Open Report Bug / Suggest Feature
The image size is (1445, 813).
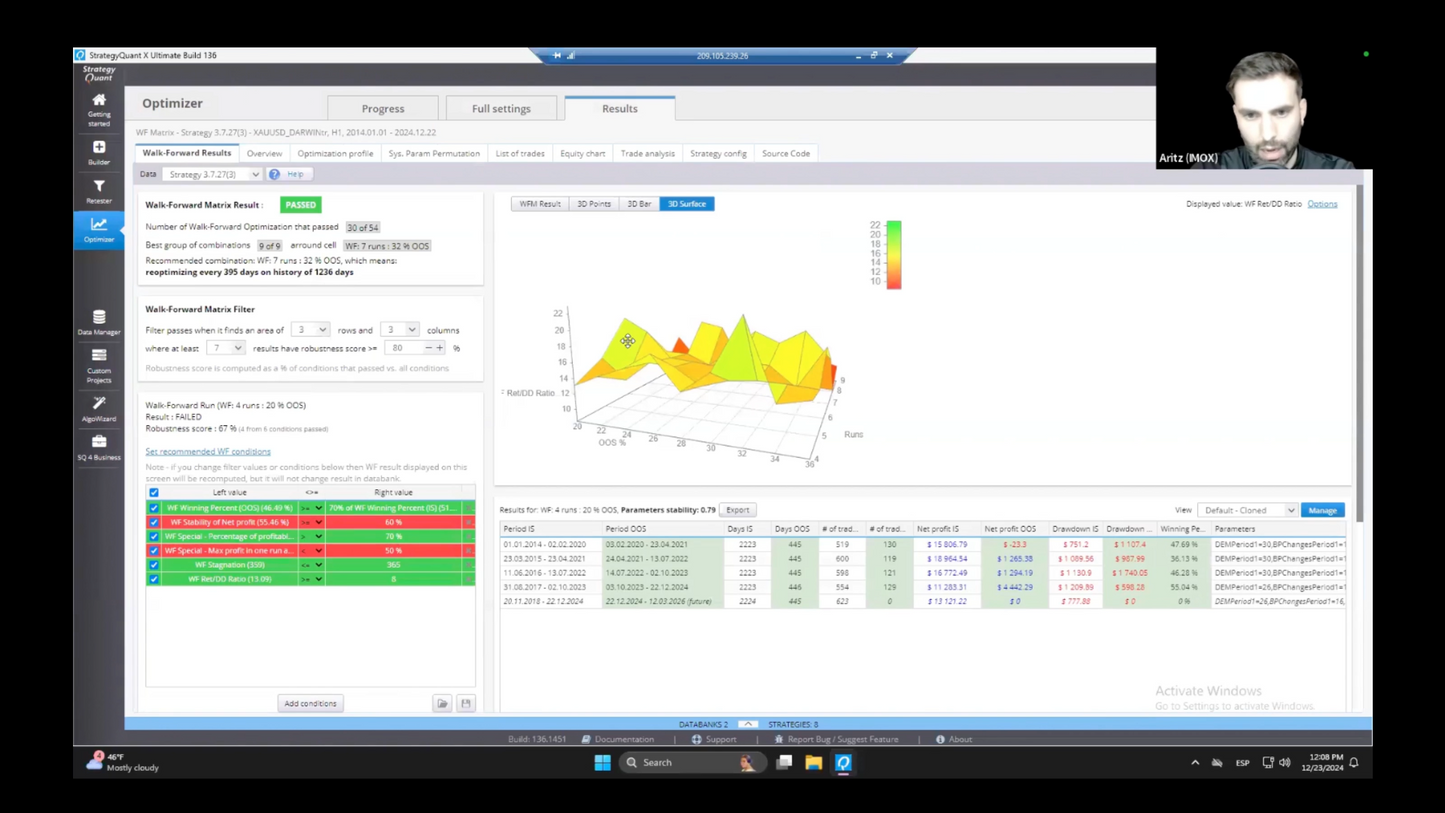point(836,739)
